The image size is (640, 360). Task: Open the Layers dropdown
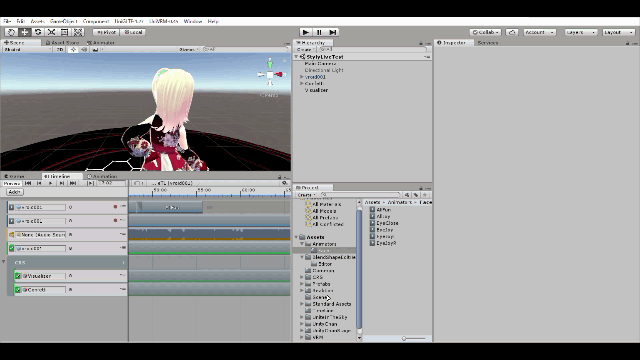[580, 32]
